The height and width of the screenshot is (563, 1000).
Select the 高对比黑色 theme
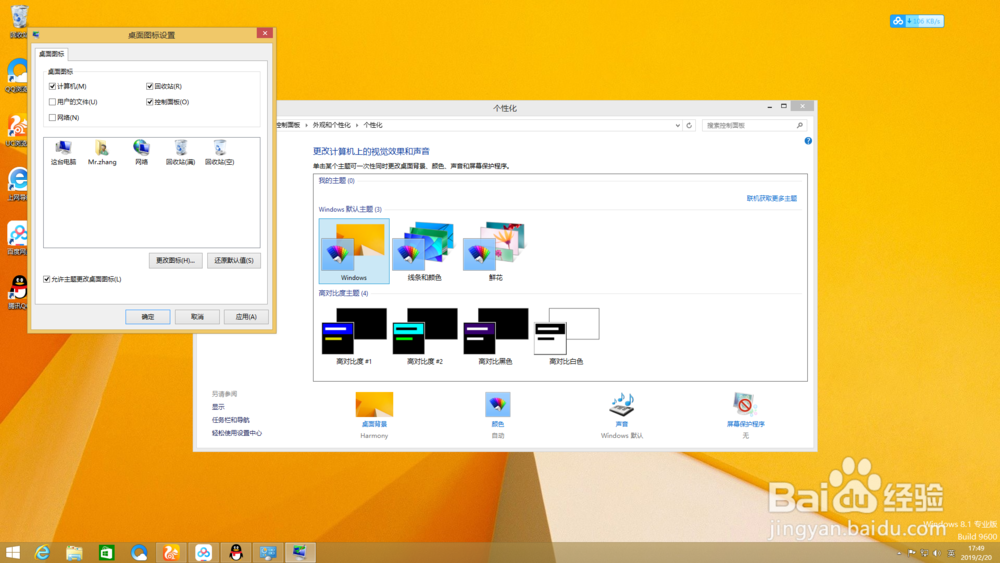coord(496,337)
